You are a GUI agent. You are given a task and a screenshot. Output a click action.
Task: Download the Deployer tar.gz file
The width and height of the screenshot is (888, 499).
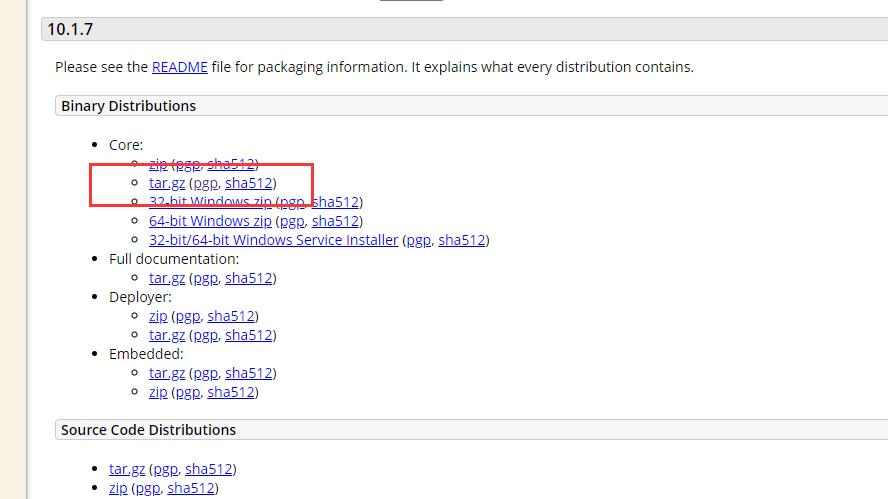(167, 335)
